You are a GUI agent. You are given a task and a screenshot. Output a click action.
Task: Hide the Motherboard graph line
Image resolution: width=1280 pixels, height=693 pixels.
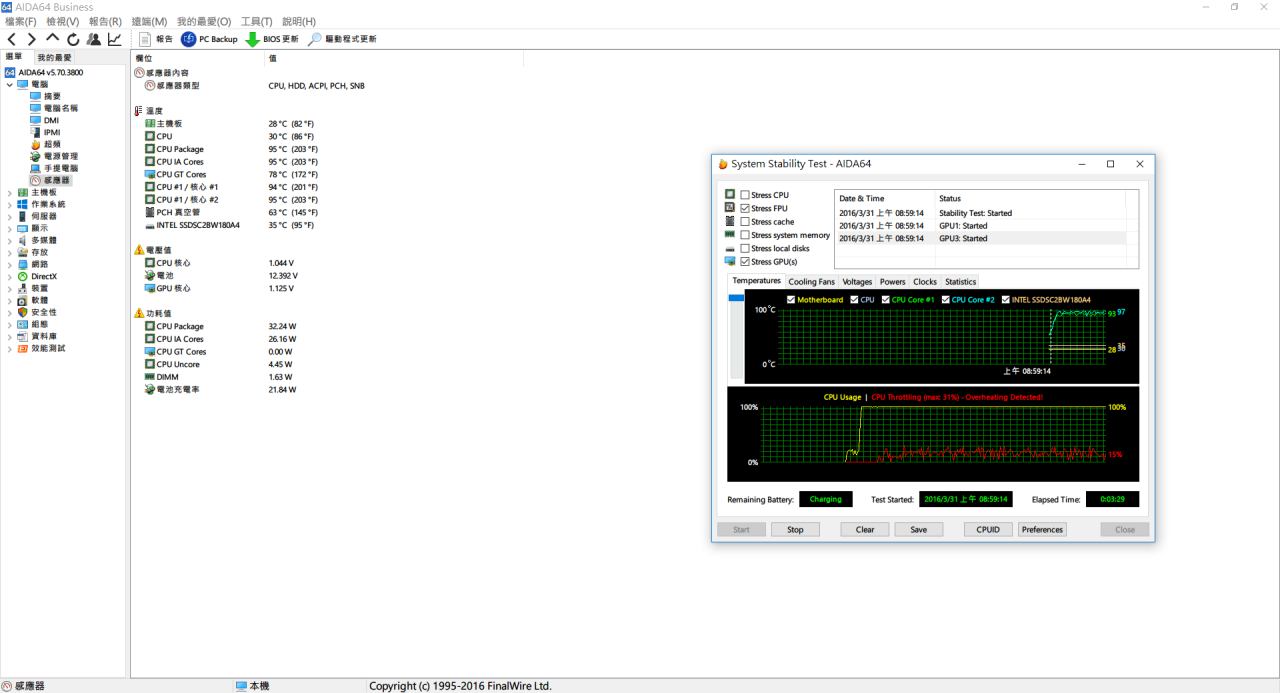tap(792, 300)
